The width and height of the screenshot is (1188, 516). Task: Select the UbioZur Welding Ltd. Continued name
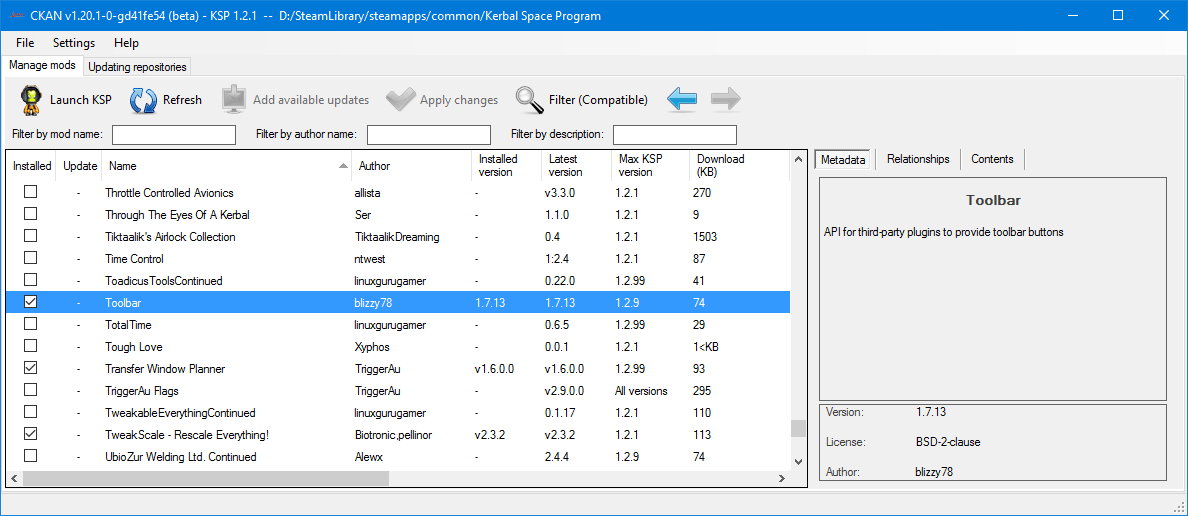pyautogui.click(x=181, y=457)
